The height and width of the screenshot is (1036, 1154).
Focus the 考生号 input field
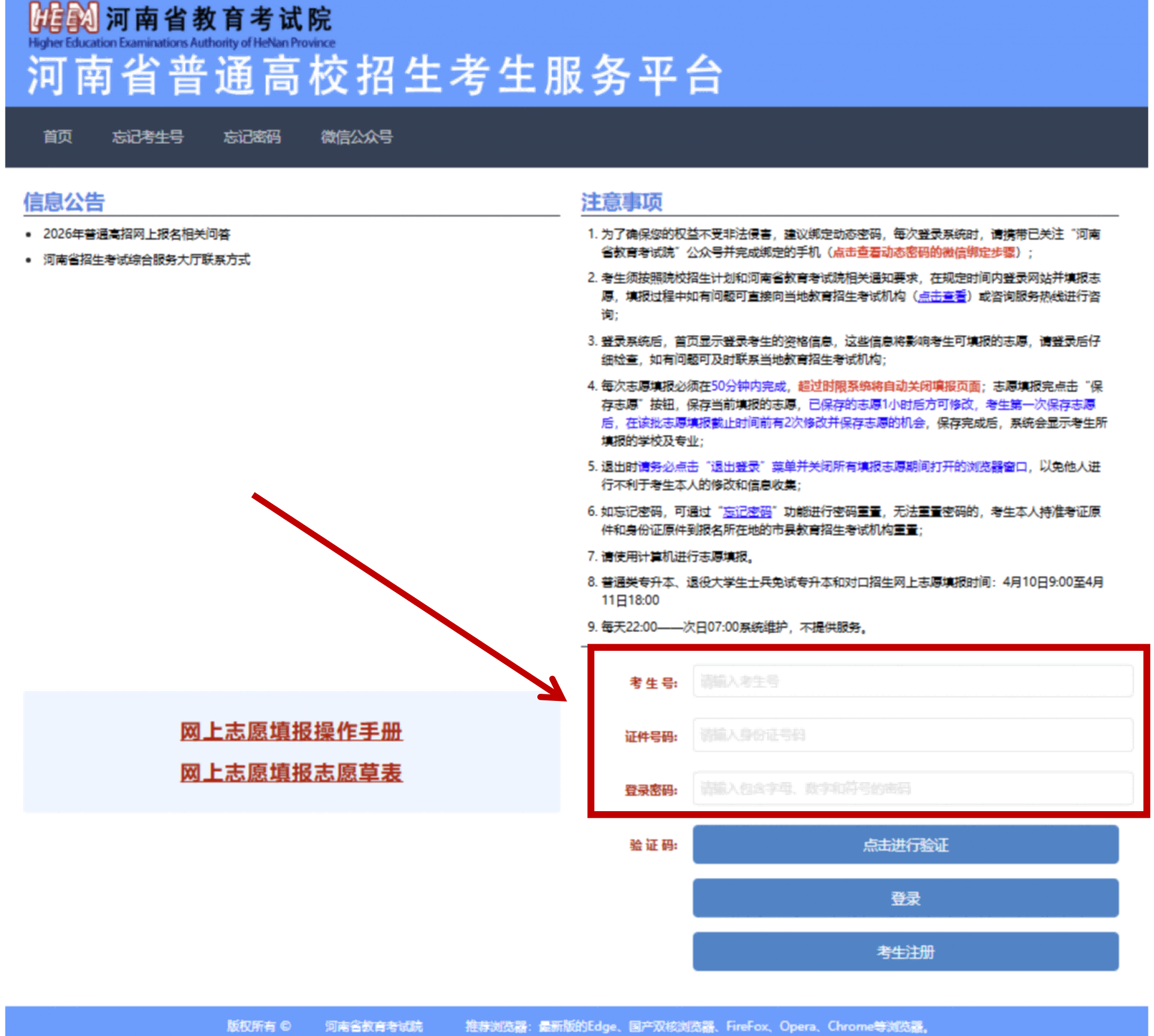tap(912, 681)
